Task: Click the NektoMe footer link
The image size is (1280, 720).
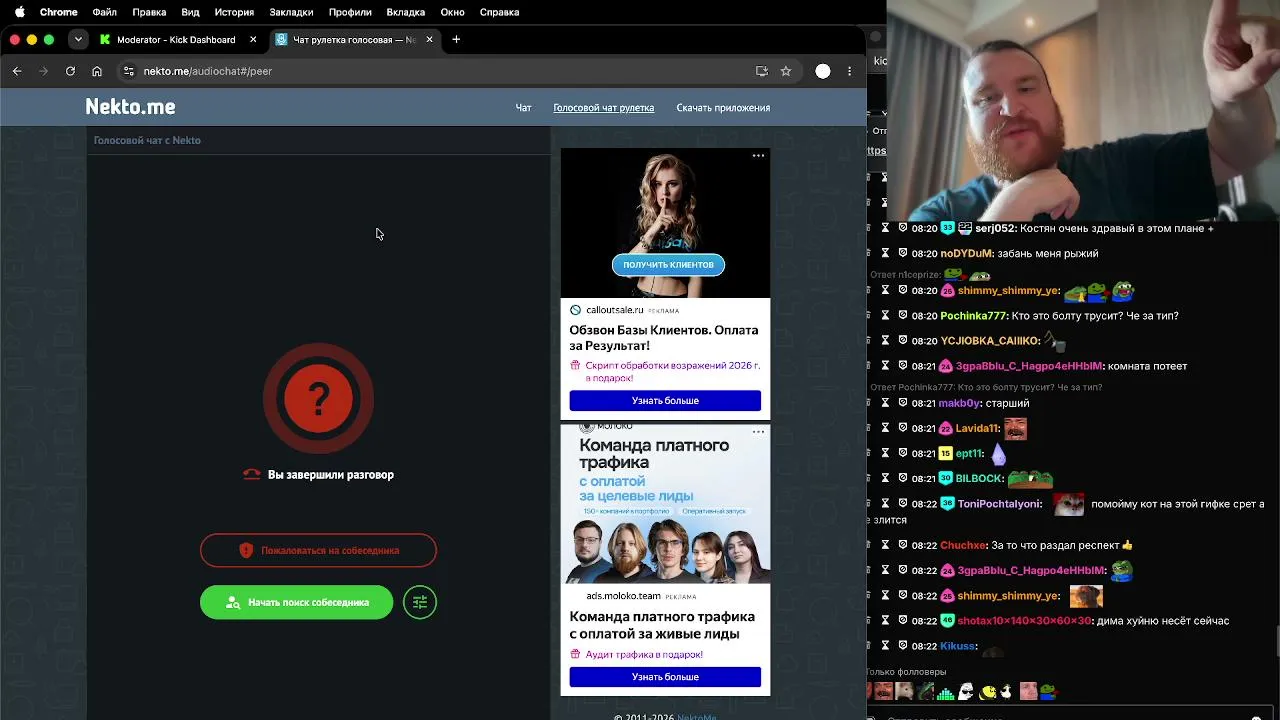Action: pyautogui.click(x=697, y=716)
